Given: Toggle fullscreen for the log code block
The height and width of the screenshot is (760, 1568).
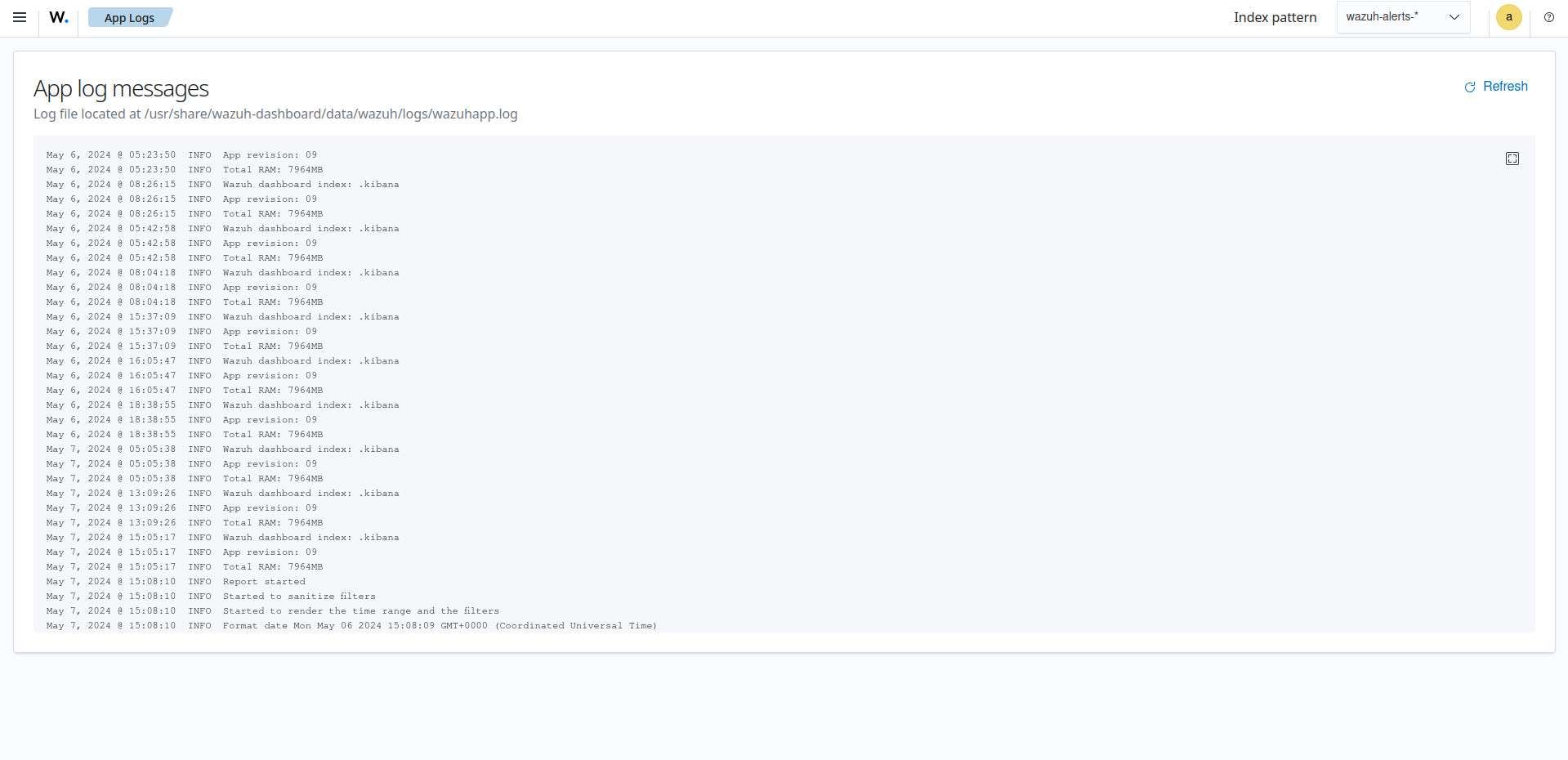Looking at the screenshot, I should click(x=1512, y=159).
